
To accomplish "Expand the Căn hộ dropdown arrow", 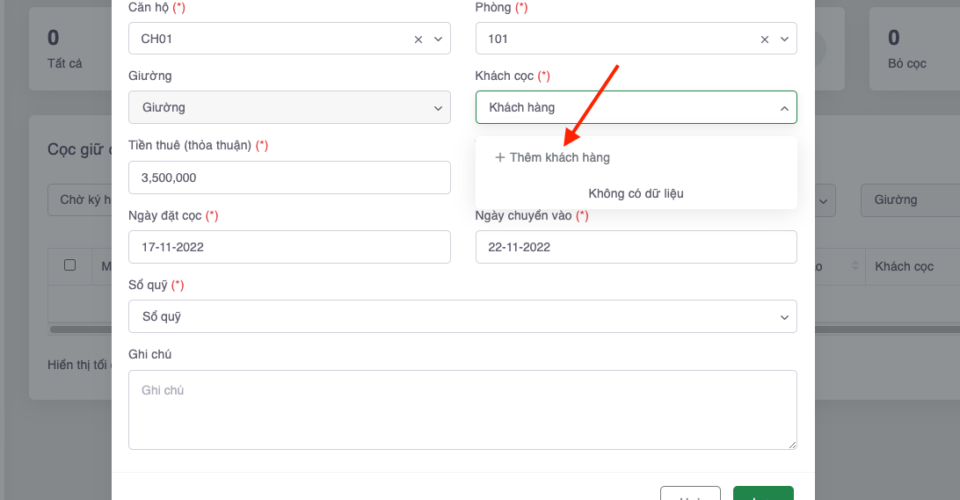I will pos(437,39).
